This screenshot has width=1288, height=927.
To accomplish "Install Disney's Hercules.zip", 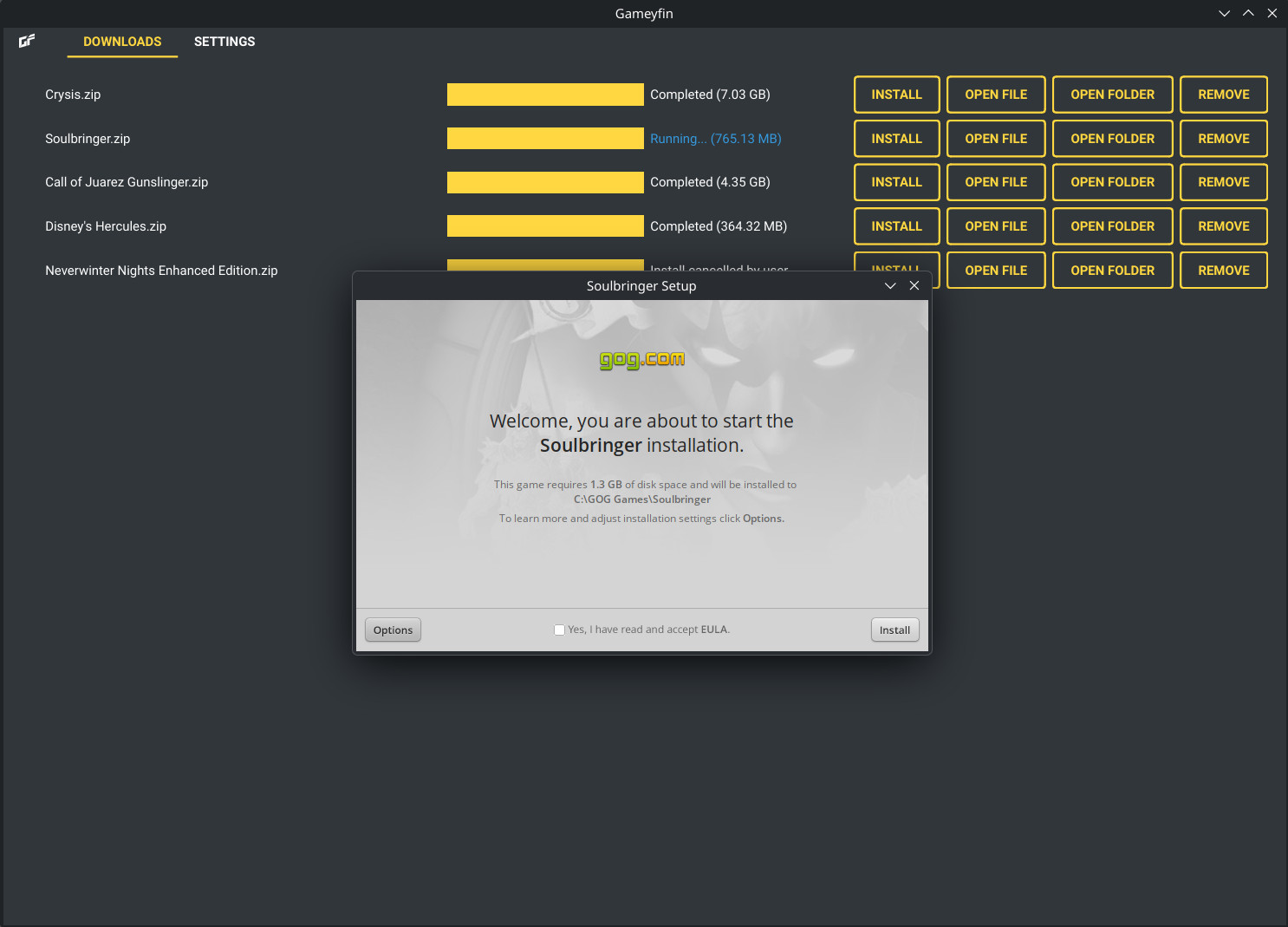I will pyautogui.click(x=897, y=226).
